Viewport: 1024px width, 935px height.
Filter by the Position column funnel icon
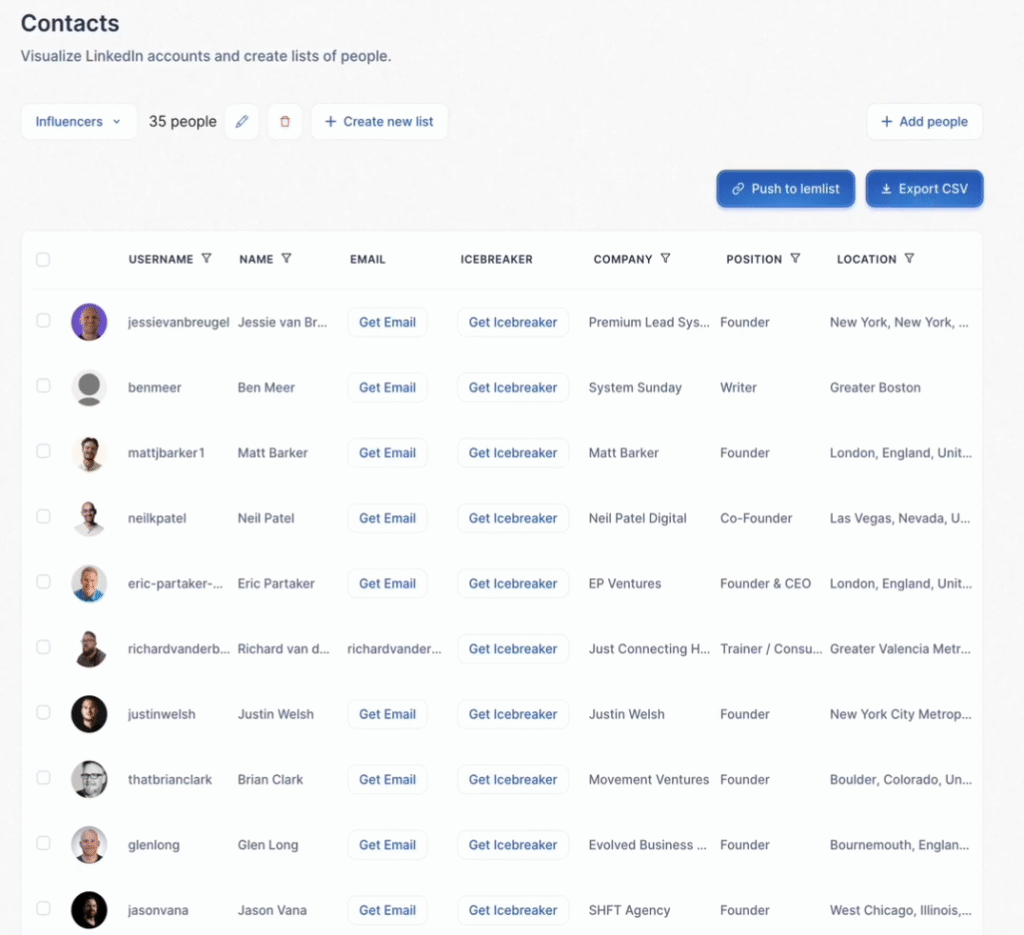pos(795,259)
